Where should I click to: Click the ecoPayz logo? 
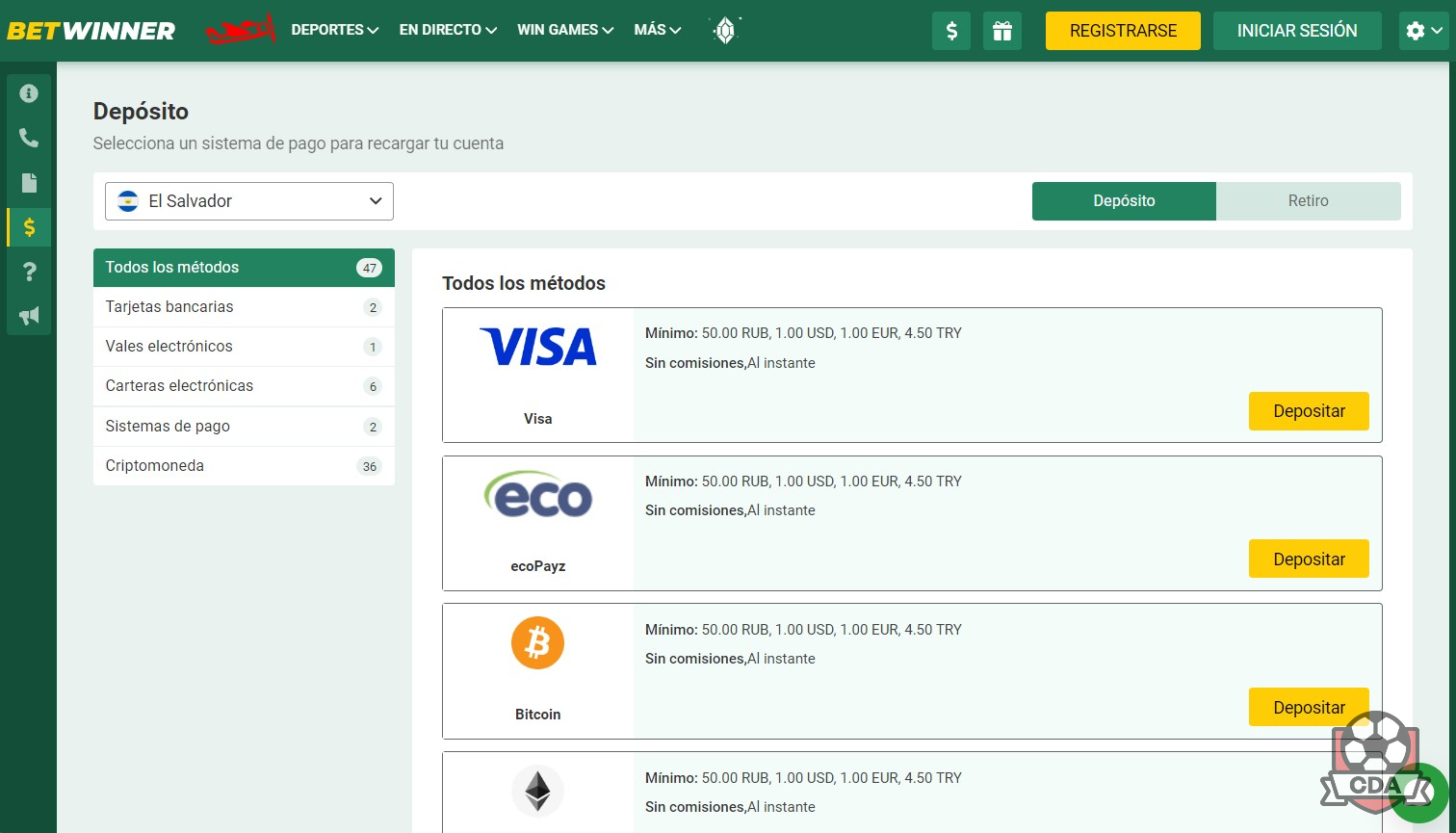tap(538, 494)
